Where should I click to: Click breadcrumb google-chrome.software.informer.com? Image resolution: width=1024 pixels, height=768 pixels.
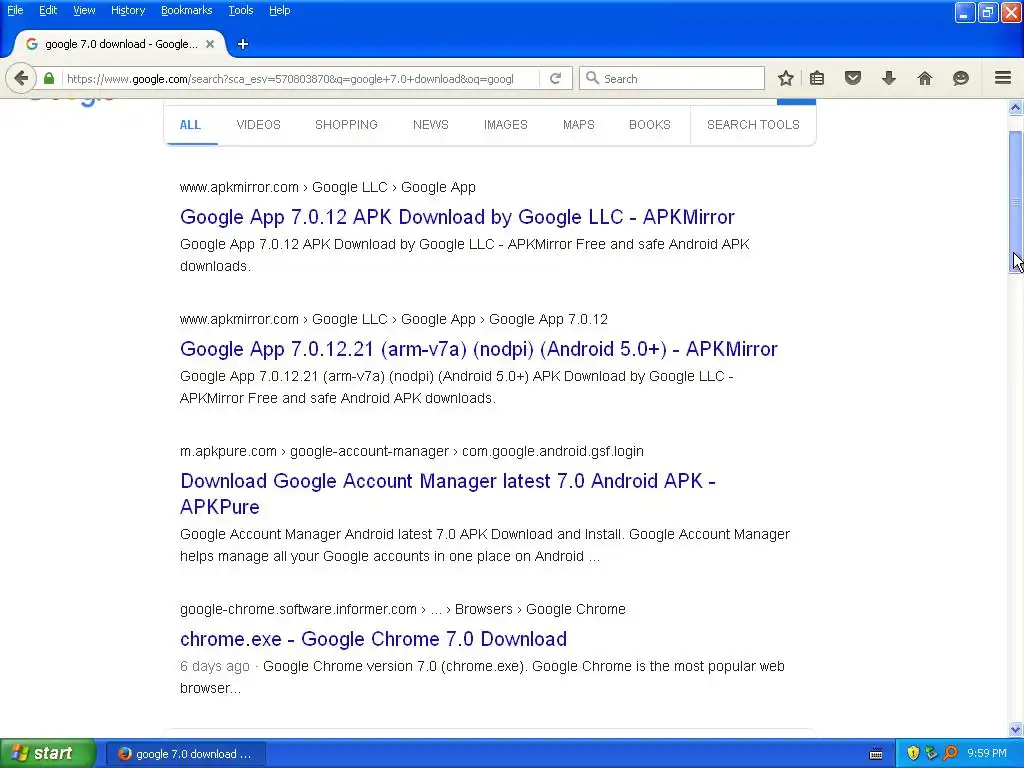tap(402, 609)
